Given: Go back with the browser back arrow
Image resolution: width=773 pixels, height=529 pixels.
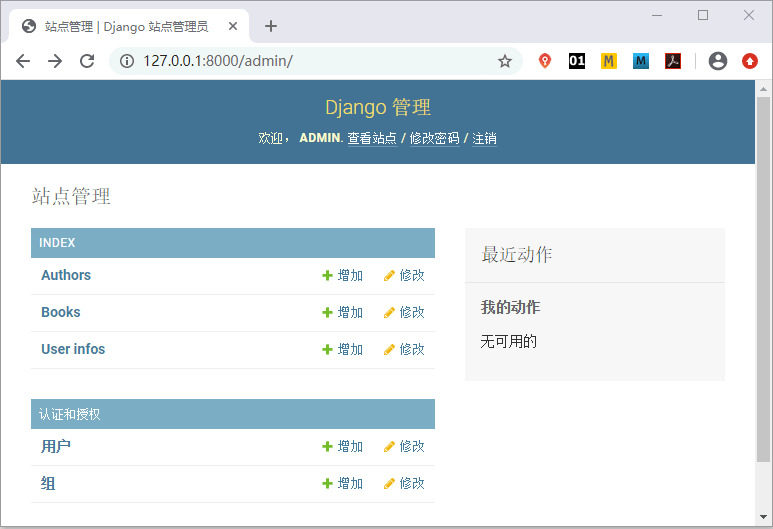Looking at the screenshot, I should (x=23, y=61).
